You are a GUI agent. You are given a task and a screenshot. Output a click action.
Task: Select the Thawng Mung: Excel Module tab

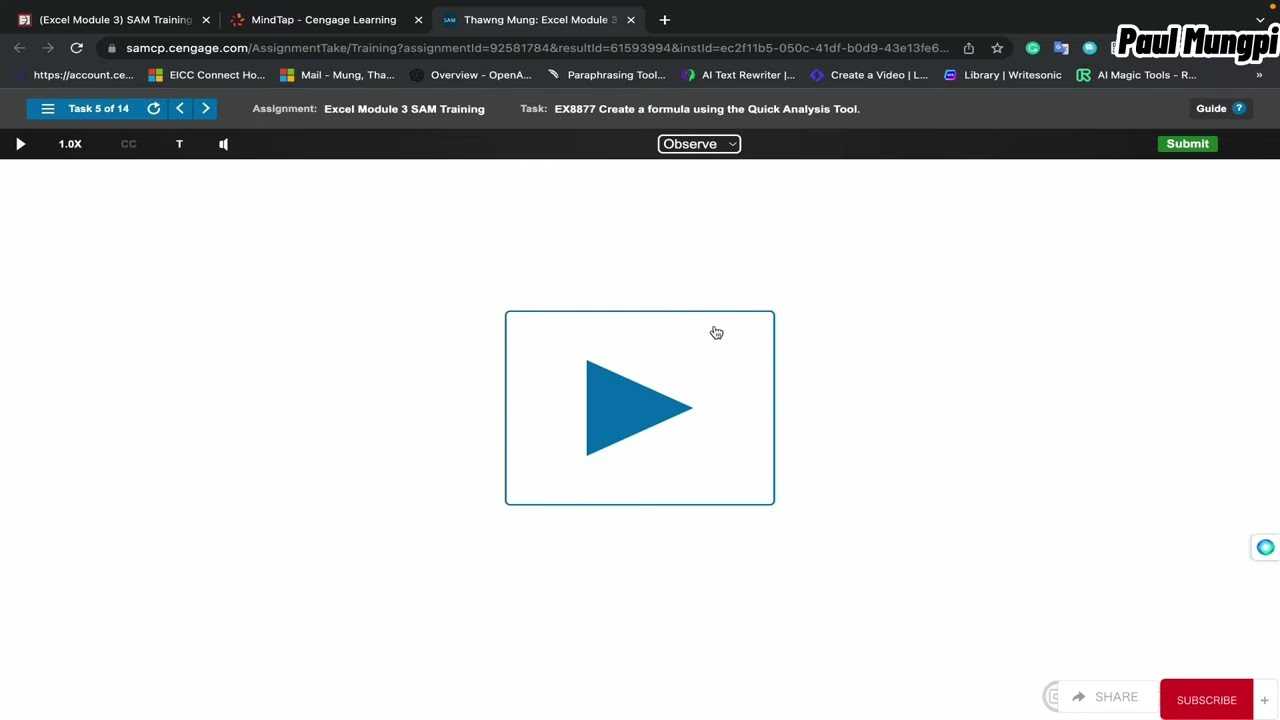[x=540, y=20]
